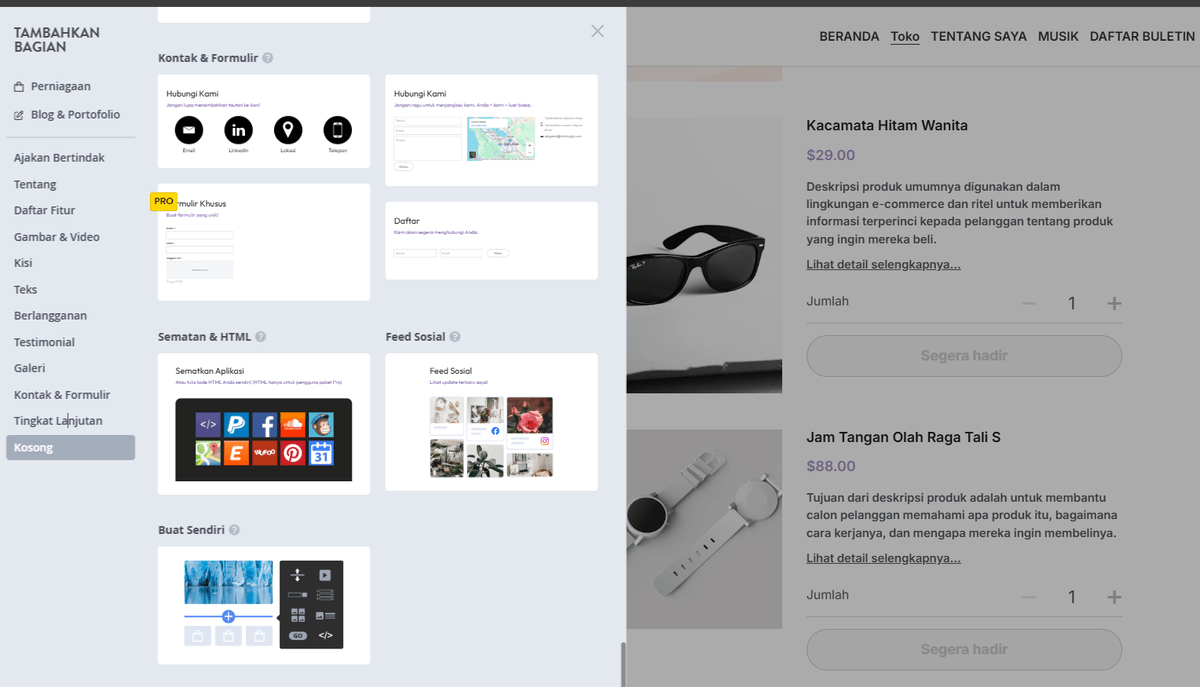
Task: Select the Feed Sosial template thumbnail
Action: 491,422
